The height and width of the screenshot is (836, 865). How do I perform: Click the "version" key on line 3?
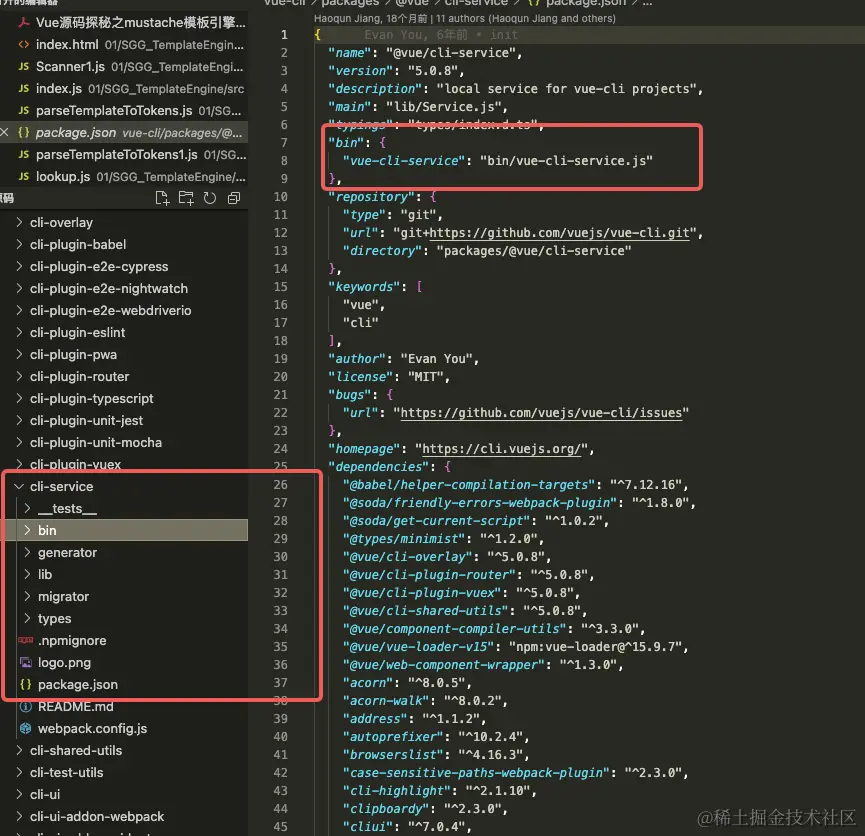361,71
